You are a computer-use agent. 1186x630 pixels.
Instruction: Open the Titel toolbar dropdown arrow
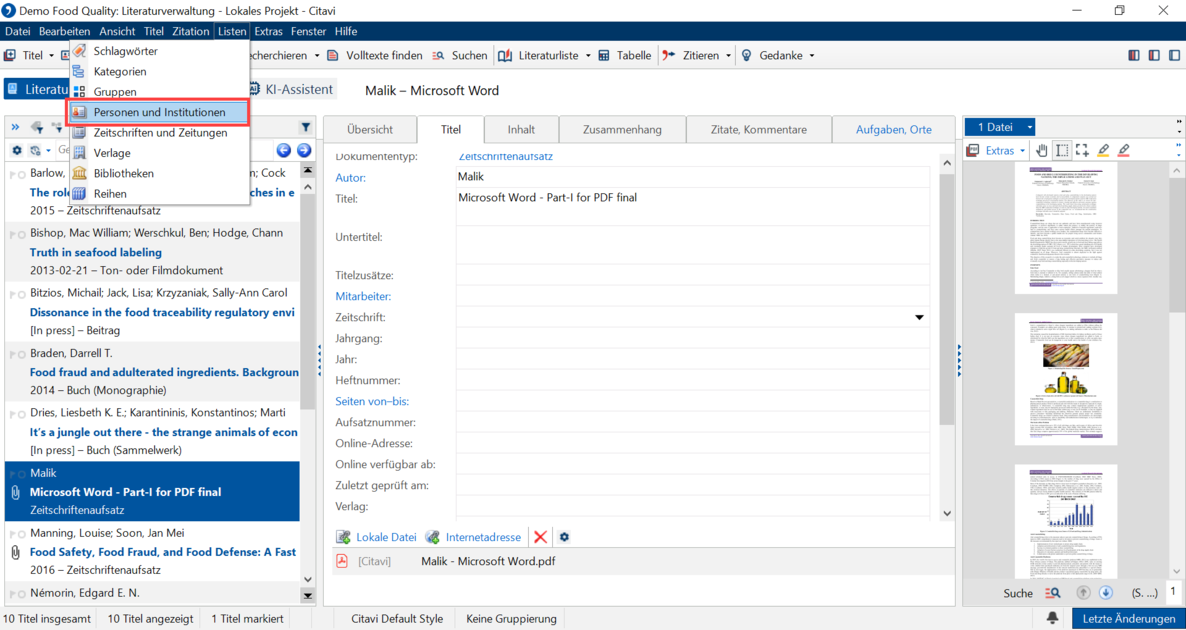click(51, 55)
